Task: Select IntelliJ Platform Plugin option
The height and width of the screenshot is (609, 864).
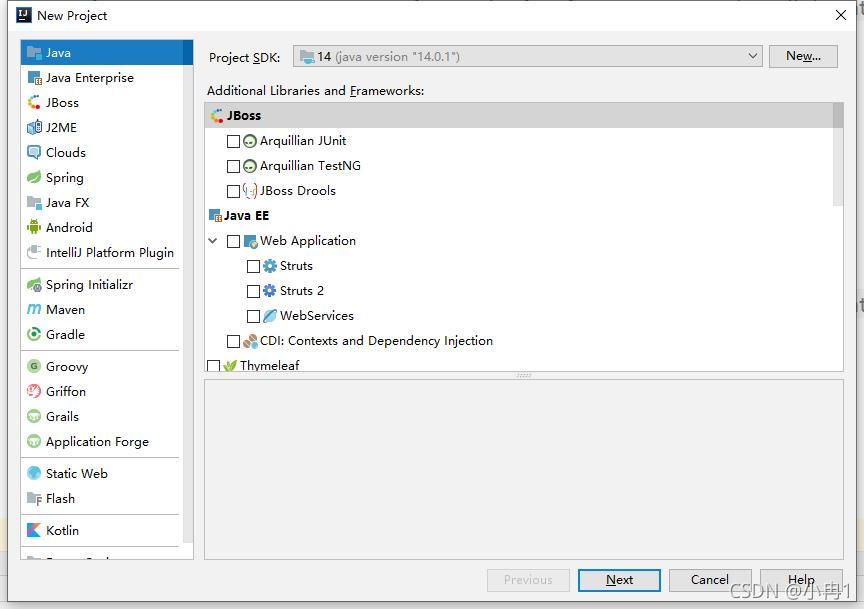Action: (100, 252)
